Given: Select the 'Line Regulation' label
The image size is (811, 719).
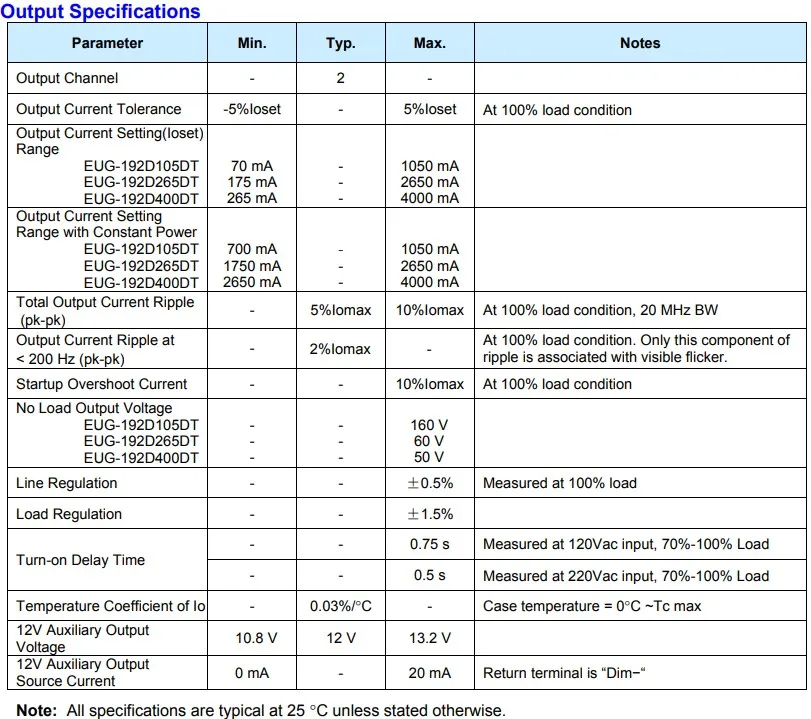Looking at the screenshot, I should pyautogui.click(x=67, y=483).
